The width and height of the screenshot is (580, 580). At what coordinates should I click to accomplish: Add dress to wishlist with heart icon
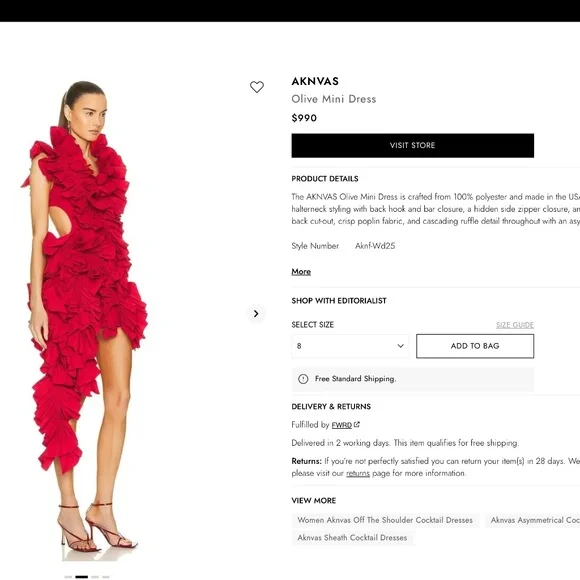point(257,87)
